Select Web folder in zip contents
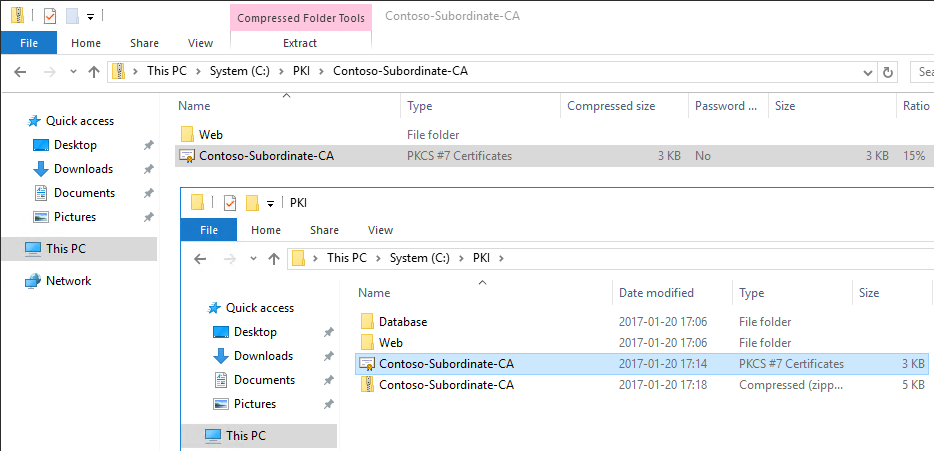The width and height of the screenshot is (934, 451). click(210, 135)
